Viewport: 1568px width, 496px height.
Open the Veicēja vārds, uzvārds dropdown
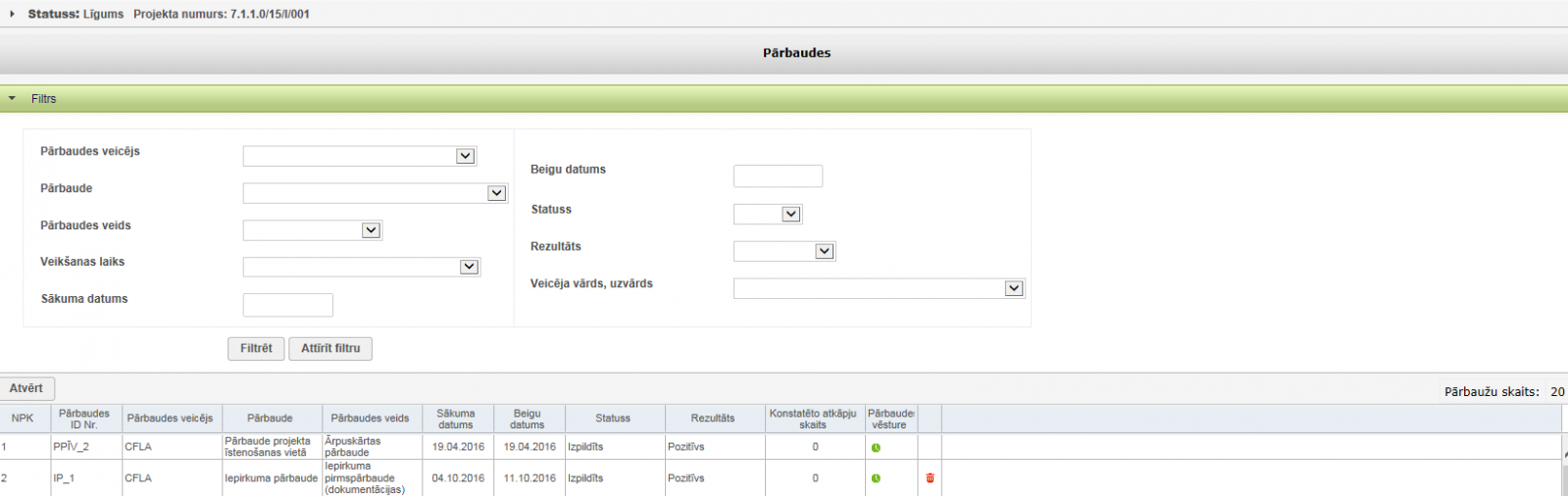(x=879, y=289)
